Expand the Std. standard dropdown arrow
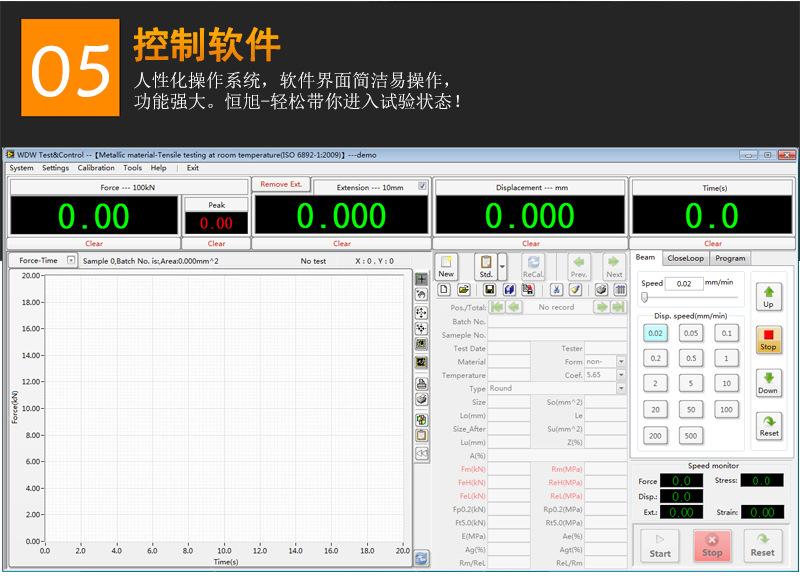800x588 pixels. [502, 266]
